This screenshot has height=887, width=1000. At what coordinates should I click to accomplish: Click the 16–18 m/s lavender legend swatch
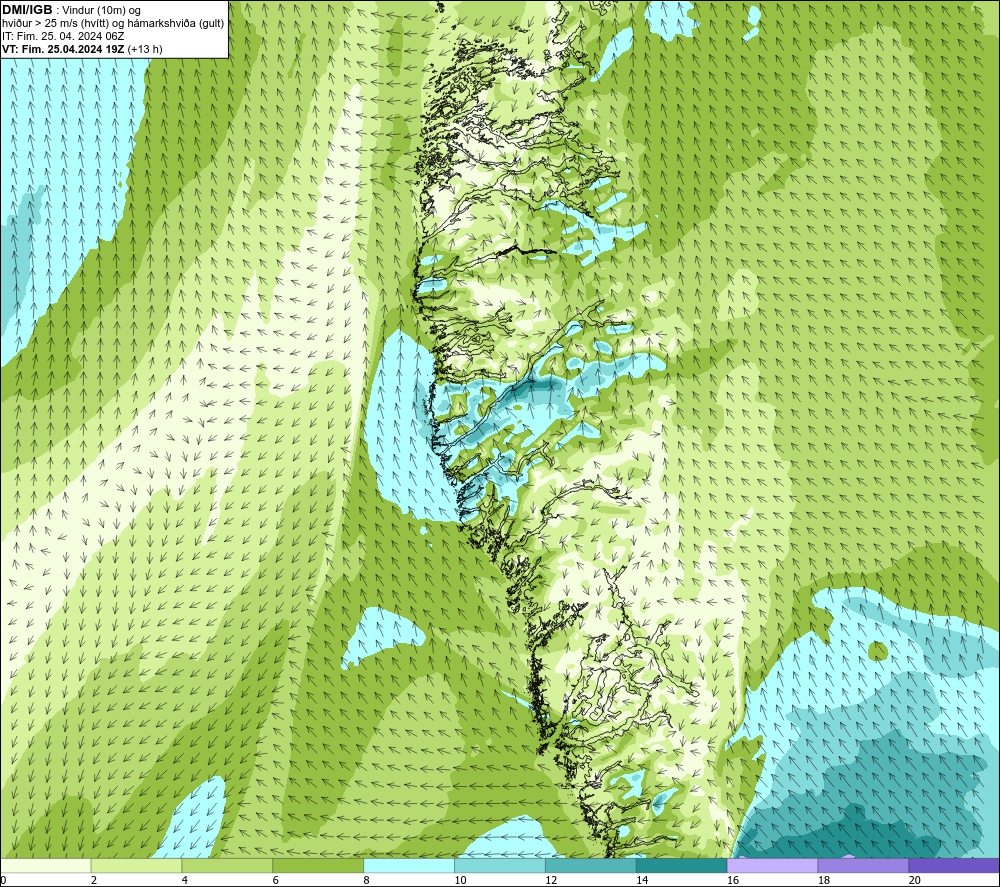pos(772,866)
